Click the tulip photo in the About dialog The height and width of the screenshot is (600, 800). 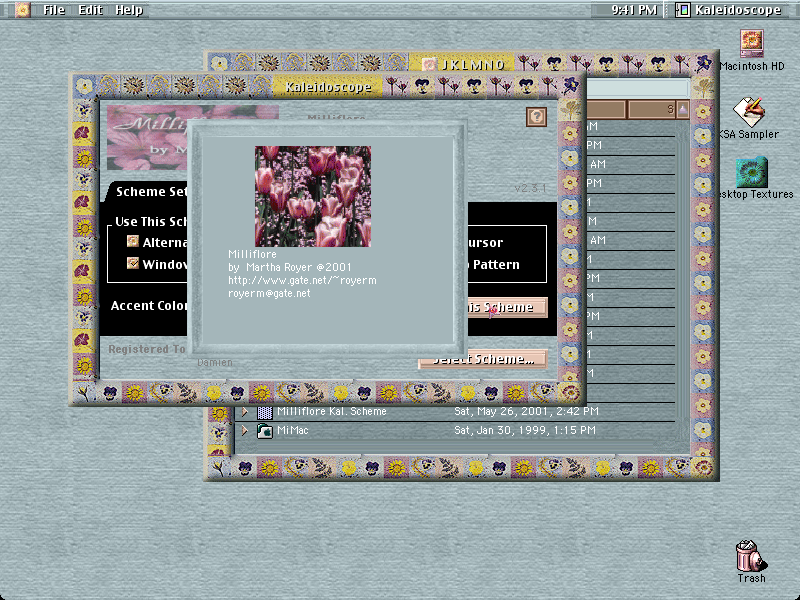[313, 196]
